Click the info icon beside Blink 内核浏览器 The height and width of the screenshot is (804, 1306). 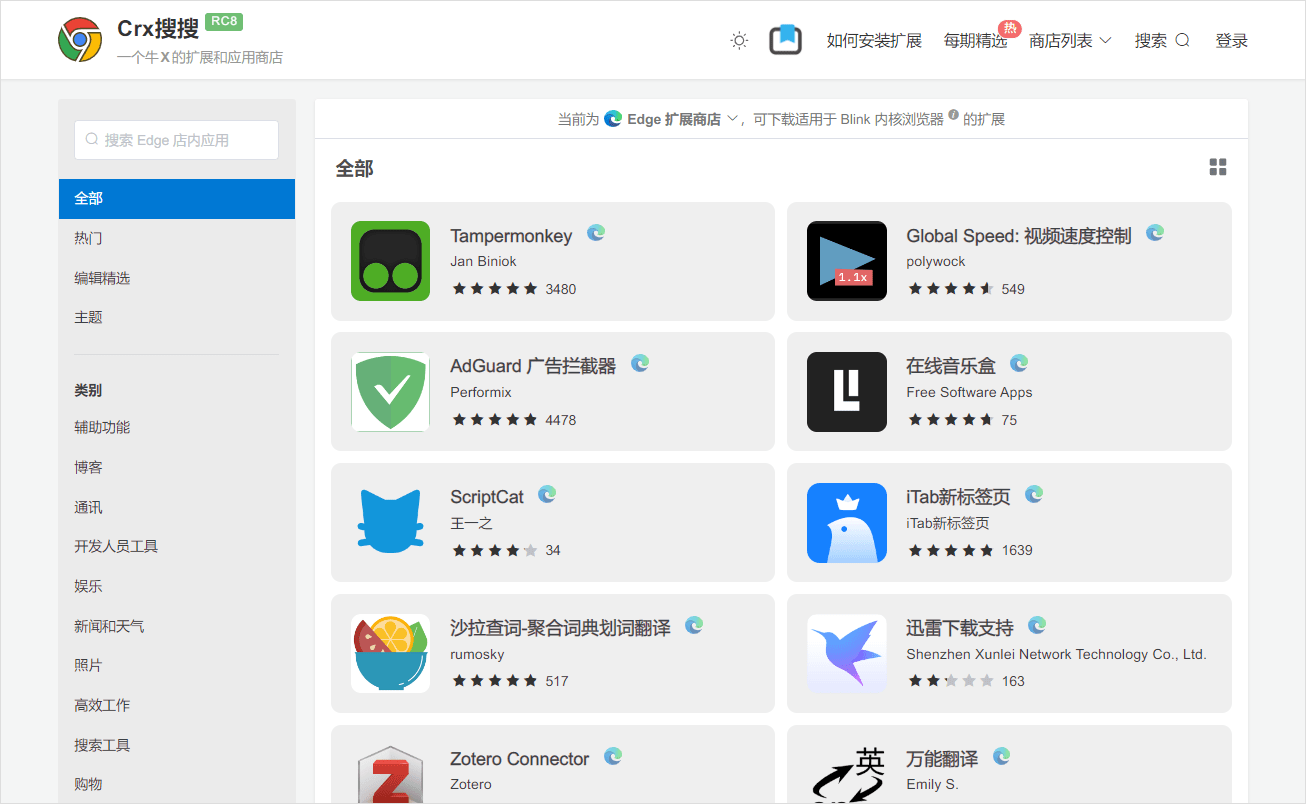[953, 115]
